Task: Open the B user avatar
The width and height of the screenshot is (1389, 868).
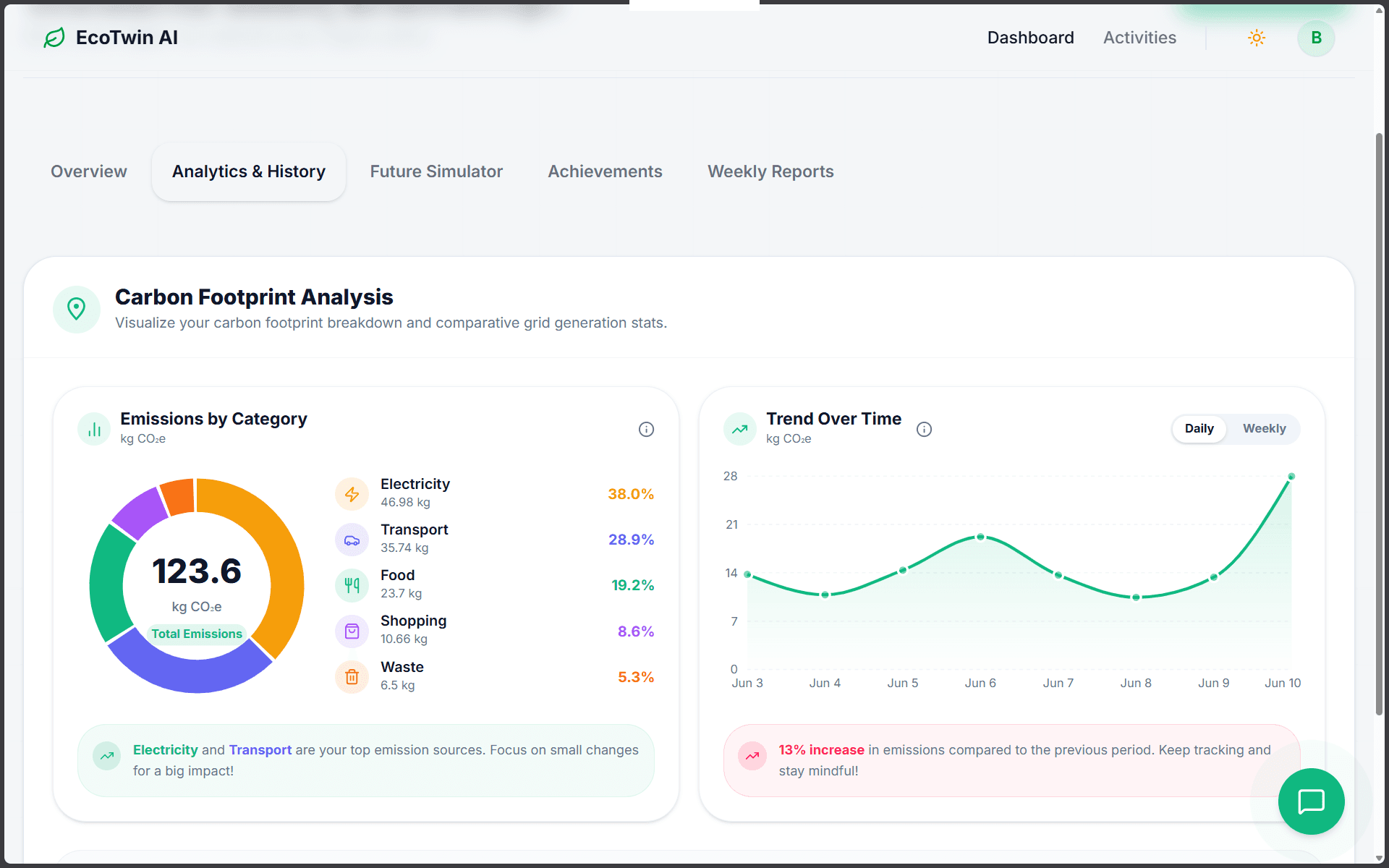Action: pyautogui.click(x=1316, y=38)
